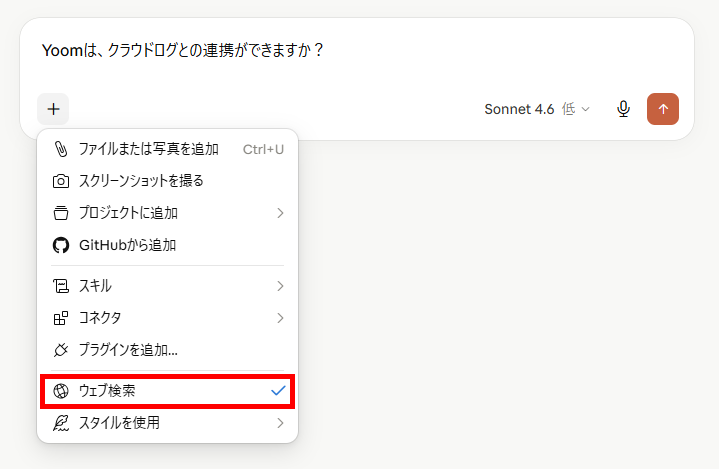This screenshot has height=469, width=719.
Task: Select ファイルまたは写真を追加 menu item
Action: click(167, 149)
